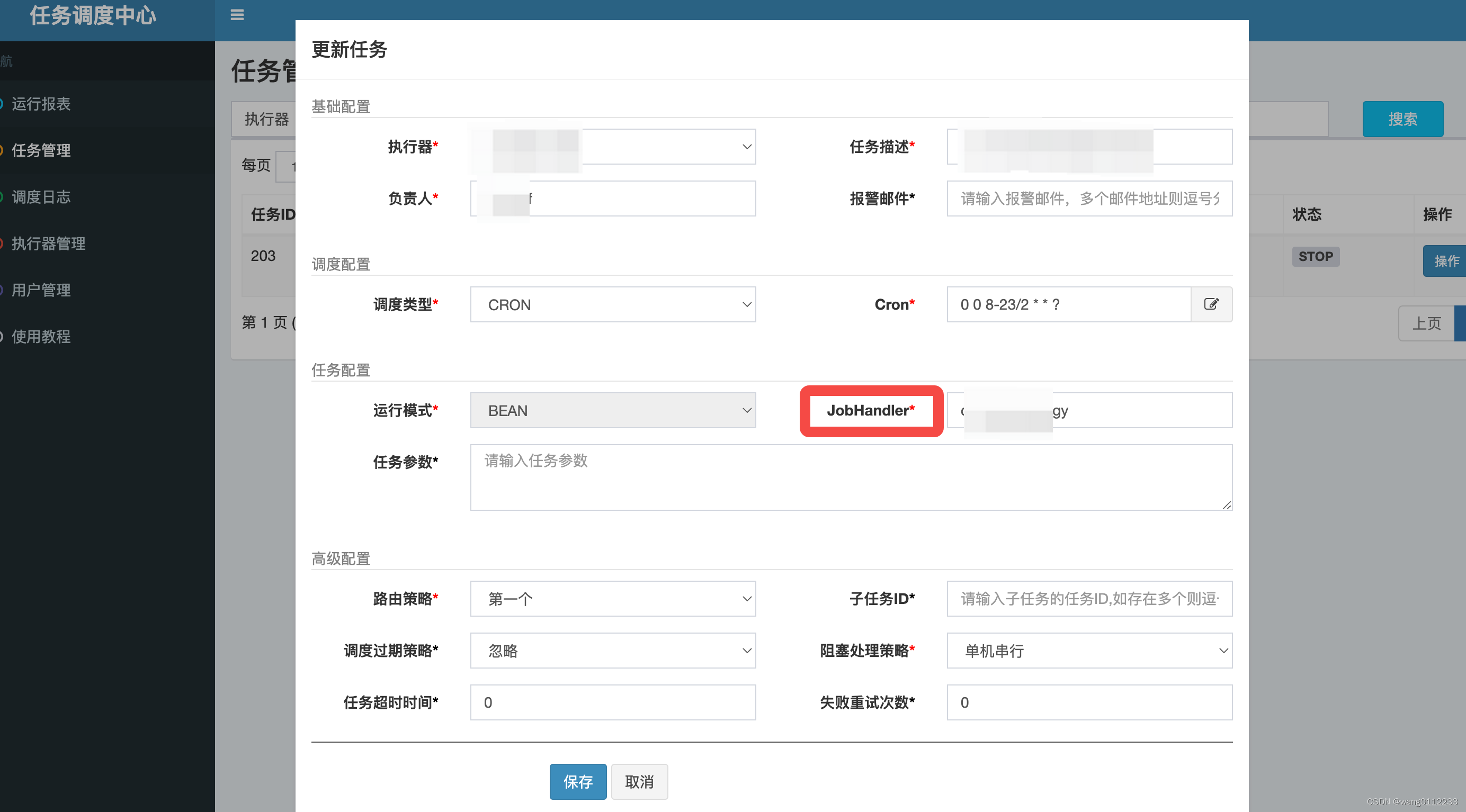Expand the 调度类型 CRON dropdown
The image size is (1466, 812).
[x=613, y=304]
